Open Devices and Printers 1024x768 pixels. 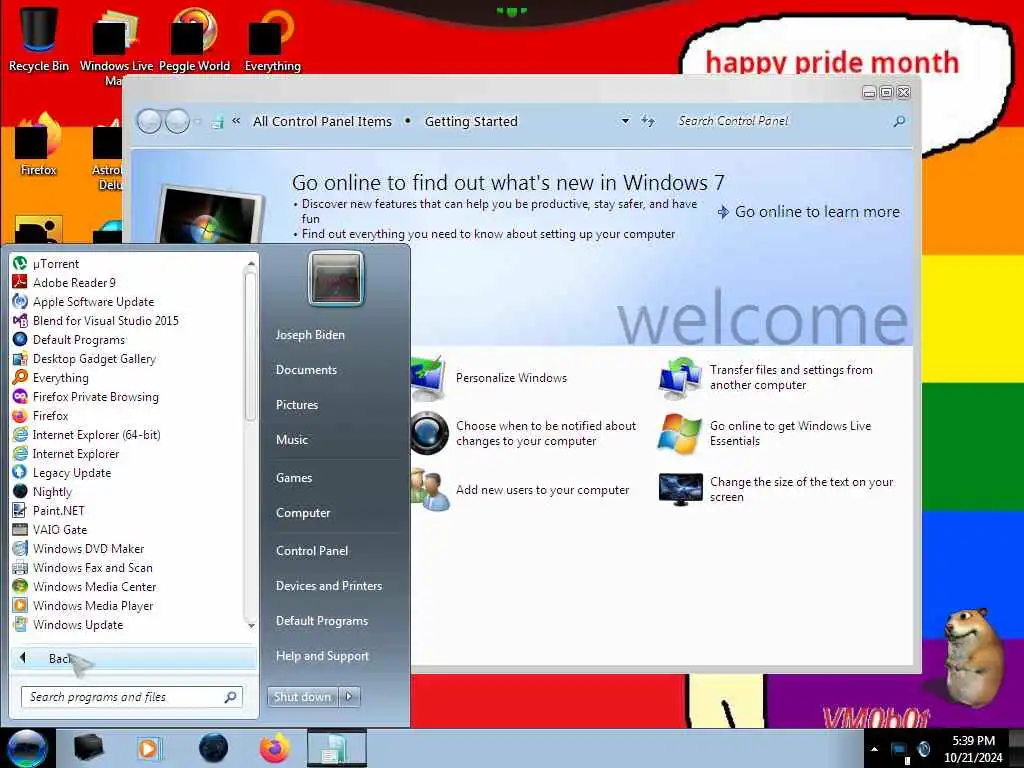pyautogui.click(x=329, y=586)
